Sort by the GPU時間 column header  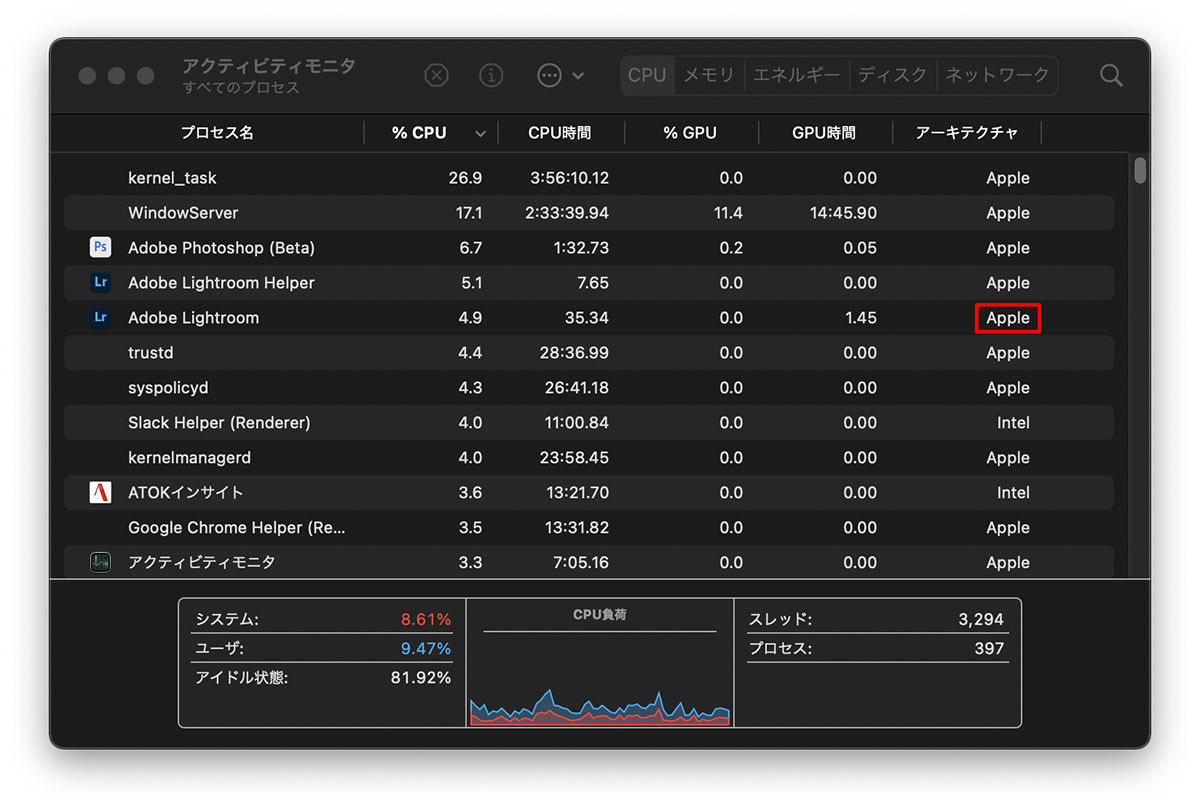pyautogui.click(x=824, y=132)
